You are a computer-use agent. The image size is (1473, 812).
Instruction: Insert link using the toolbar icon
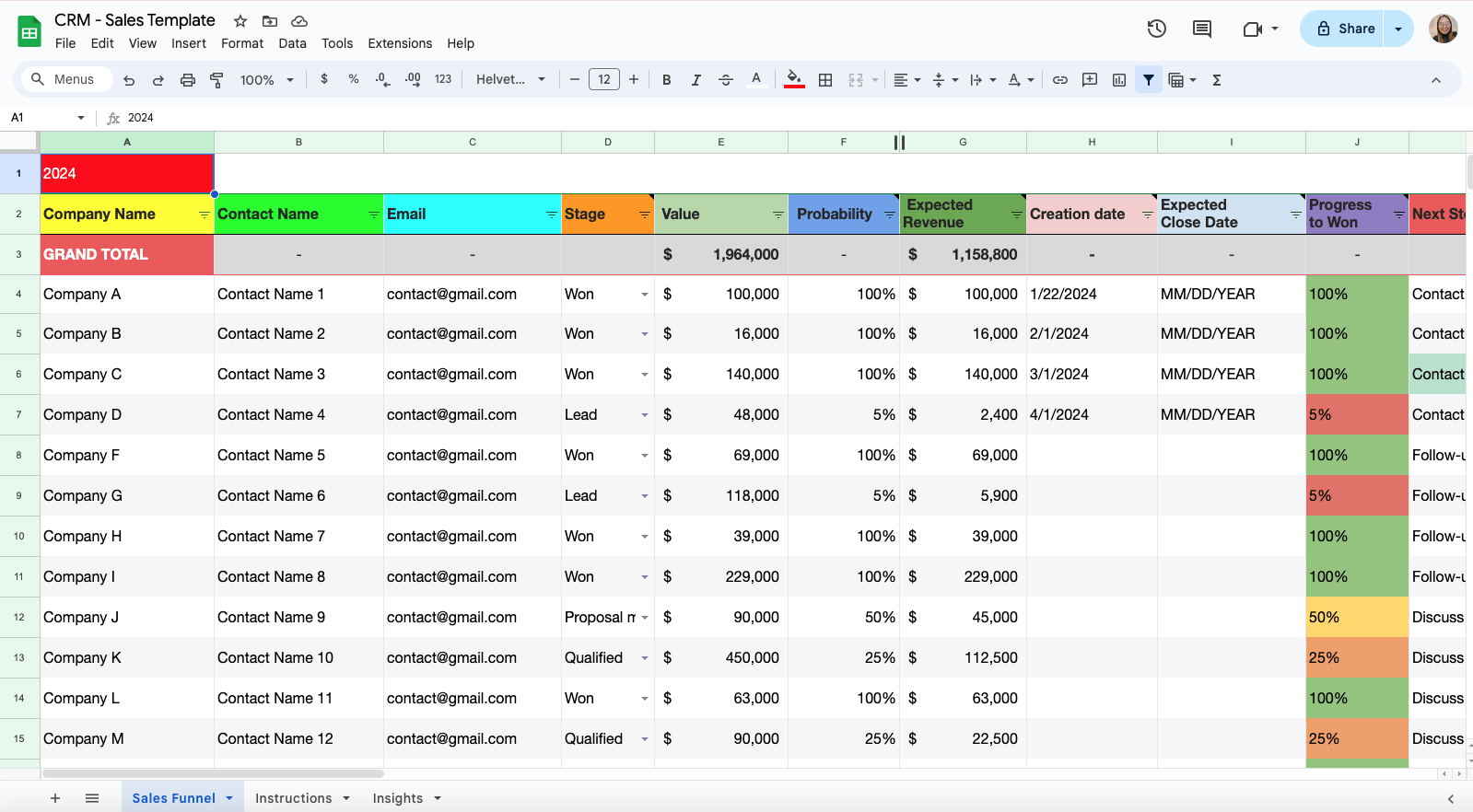(1060, 80)
